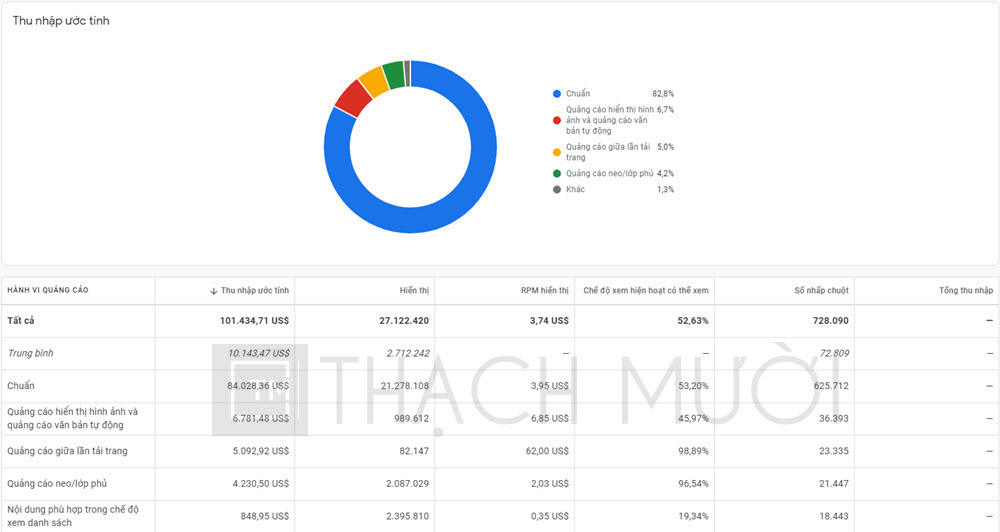Click the sort arrow beside Thu nhập ước tính column

[213, 291]
